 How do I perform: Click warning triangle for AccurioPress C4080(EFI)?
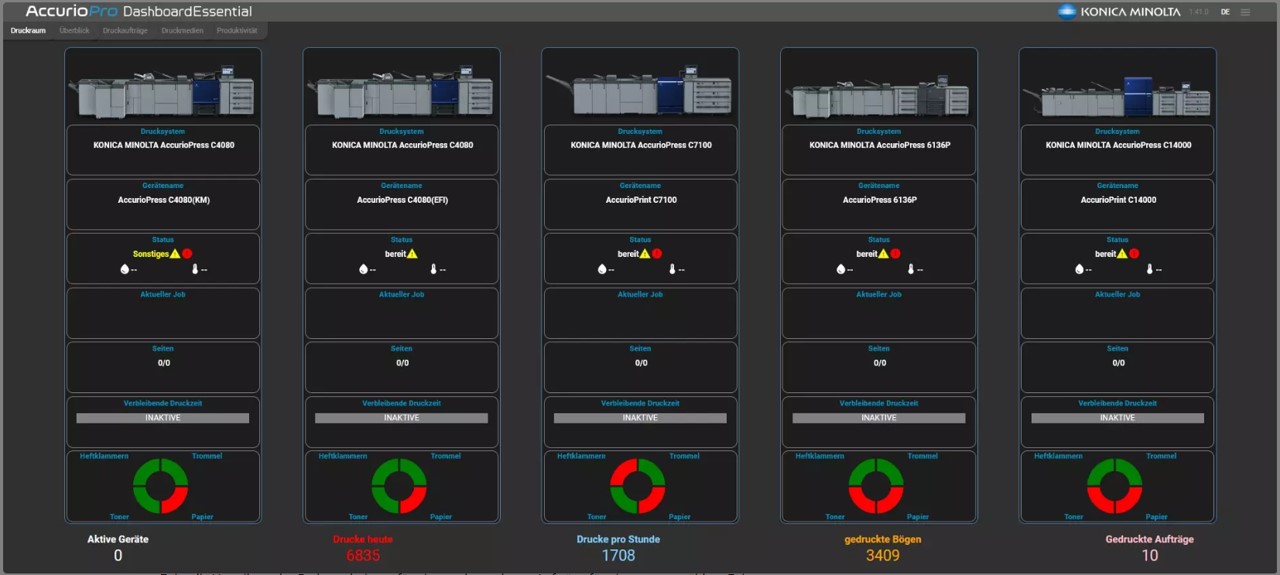(412, 254)
